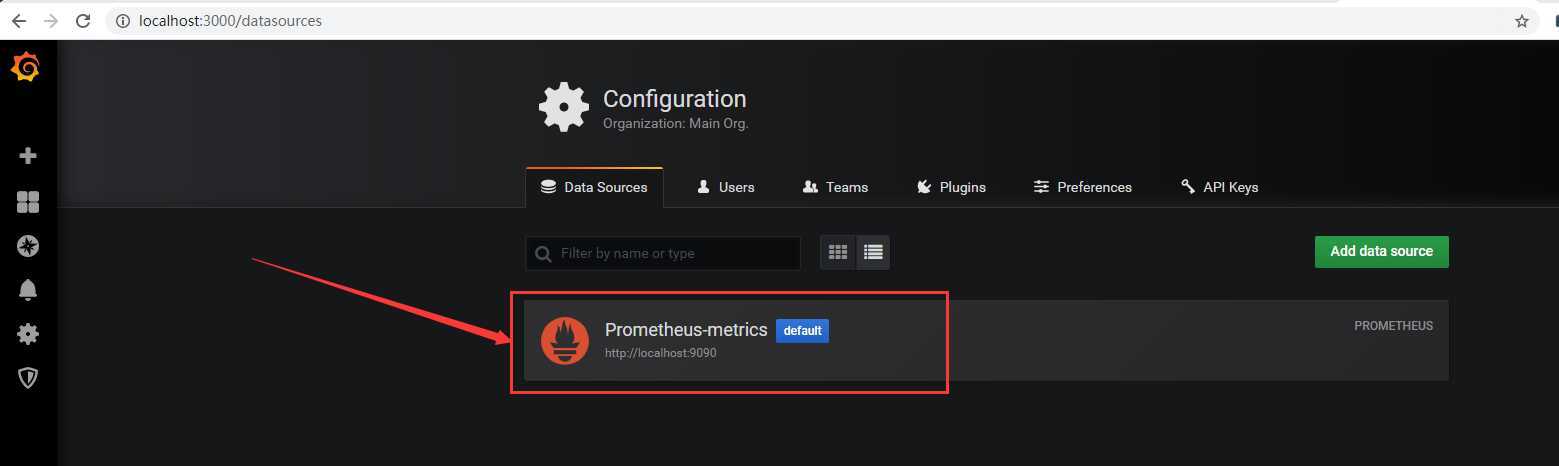Open the Dashboards grid icon in sidebar
This screenshot has height=466, width=1559.
28,202
